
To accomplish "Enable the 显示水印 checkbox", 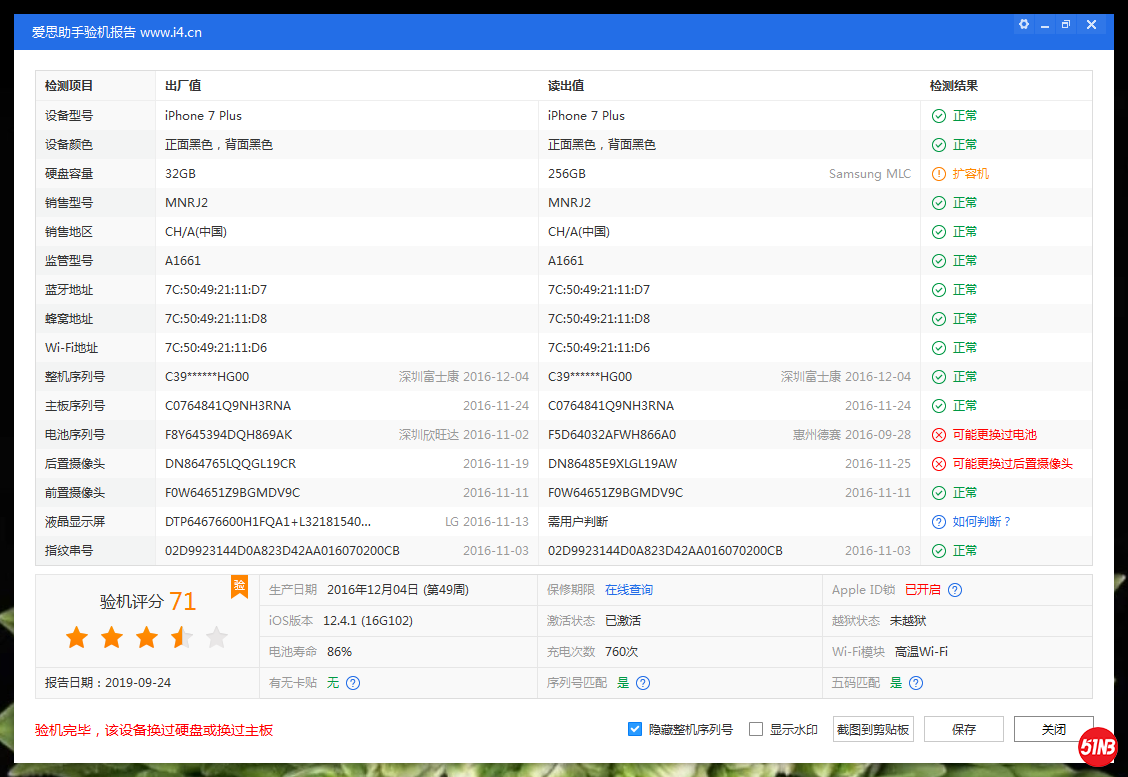I will point(756,729).
